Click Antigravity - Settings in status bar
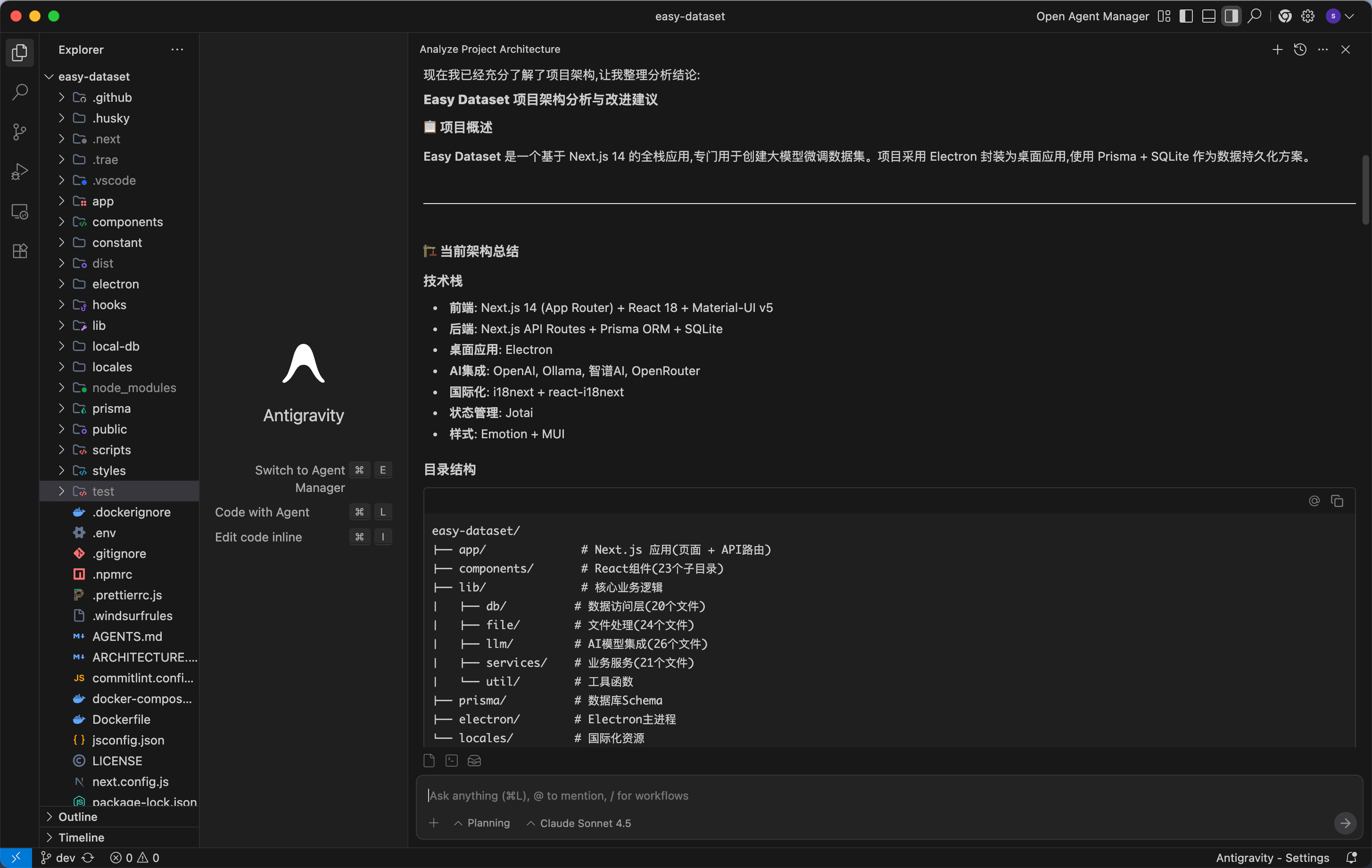The height and width of the screenshot is (868, 1372). tap(1273, 857)
